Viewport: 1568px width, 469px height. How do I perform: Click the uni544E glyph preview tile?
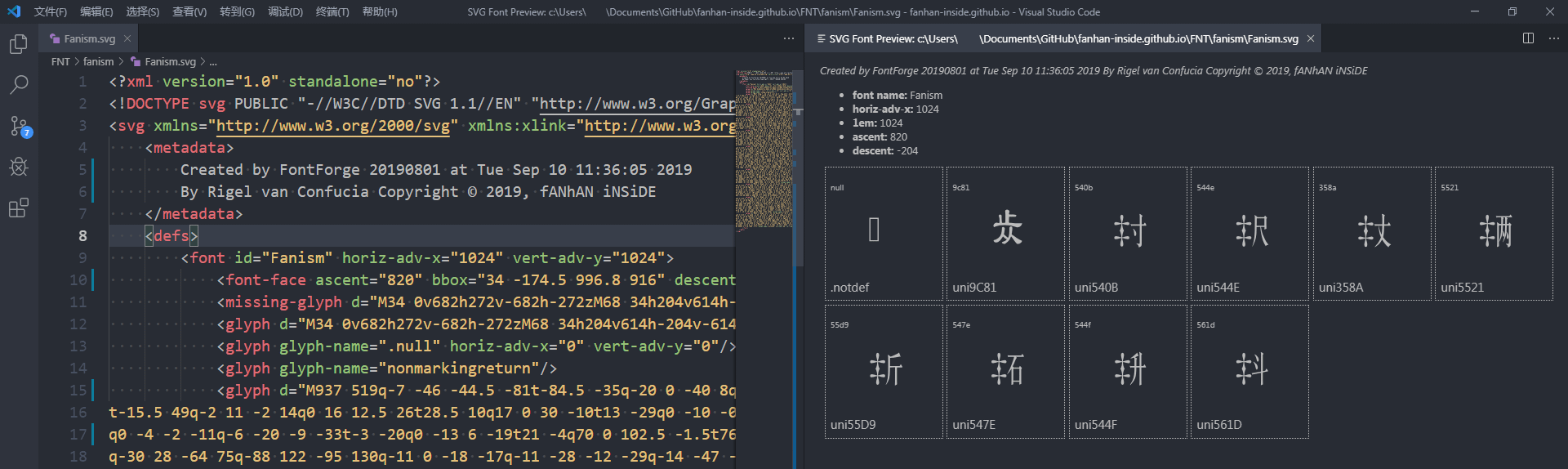[x=1249, y=234]
